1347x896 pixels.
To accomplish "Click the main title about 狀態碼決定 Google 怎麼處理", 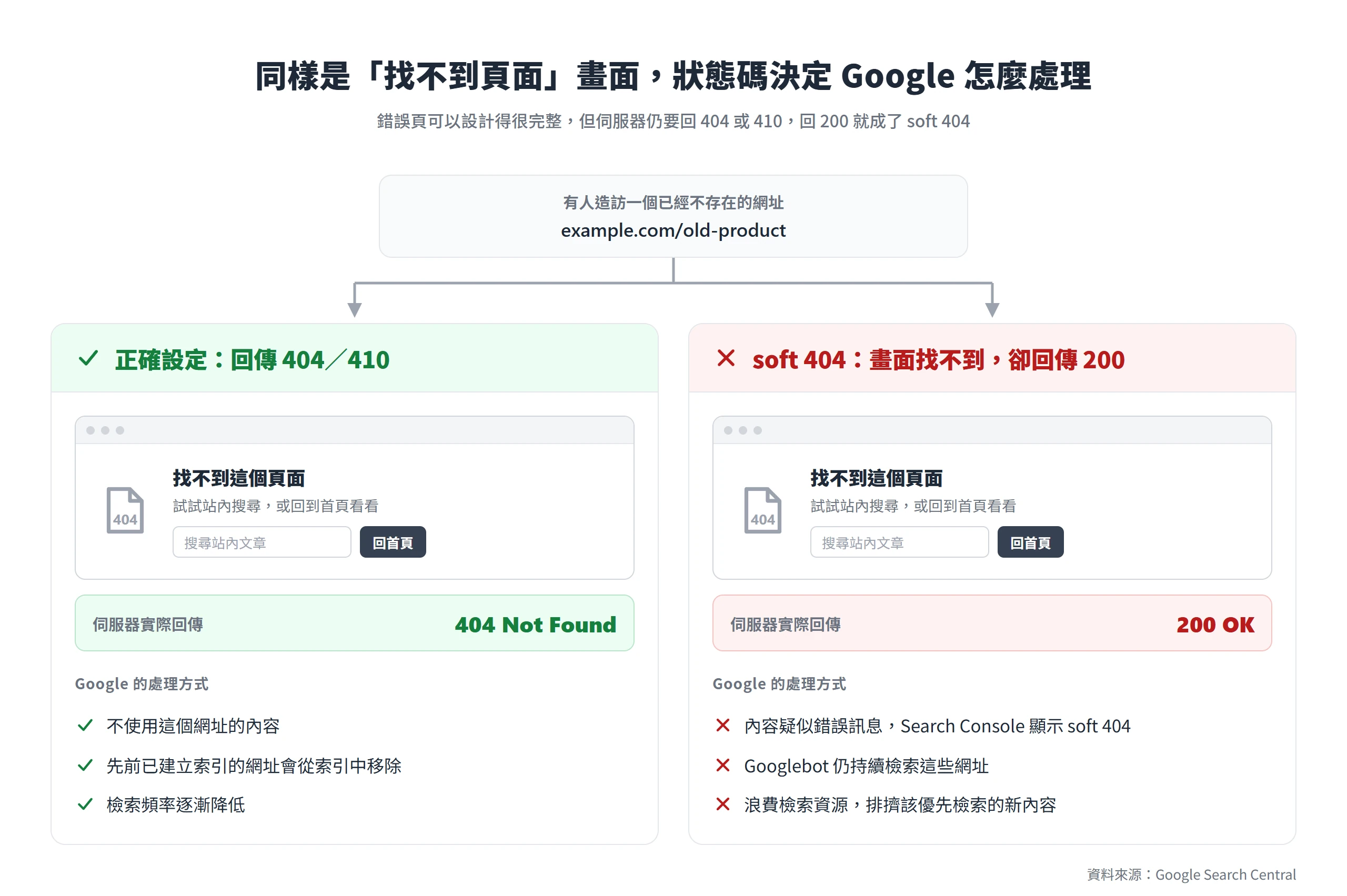I will coord(673,76).
